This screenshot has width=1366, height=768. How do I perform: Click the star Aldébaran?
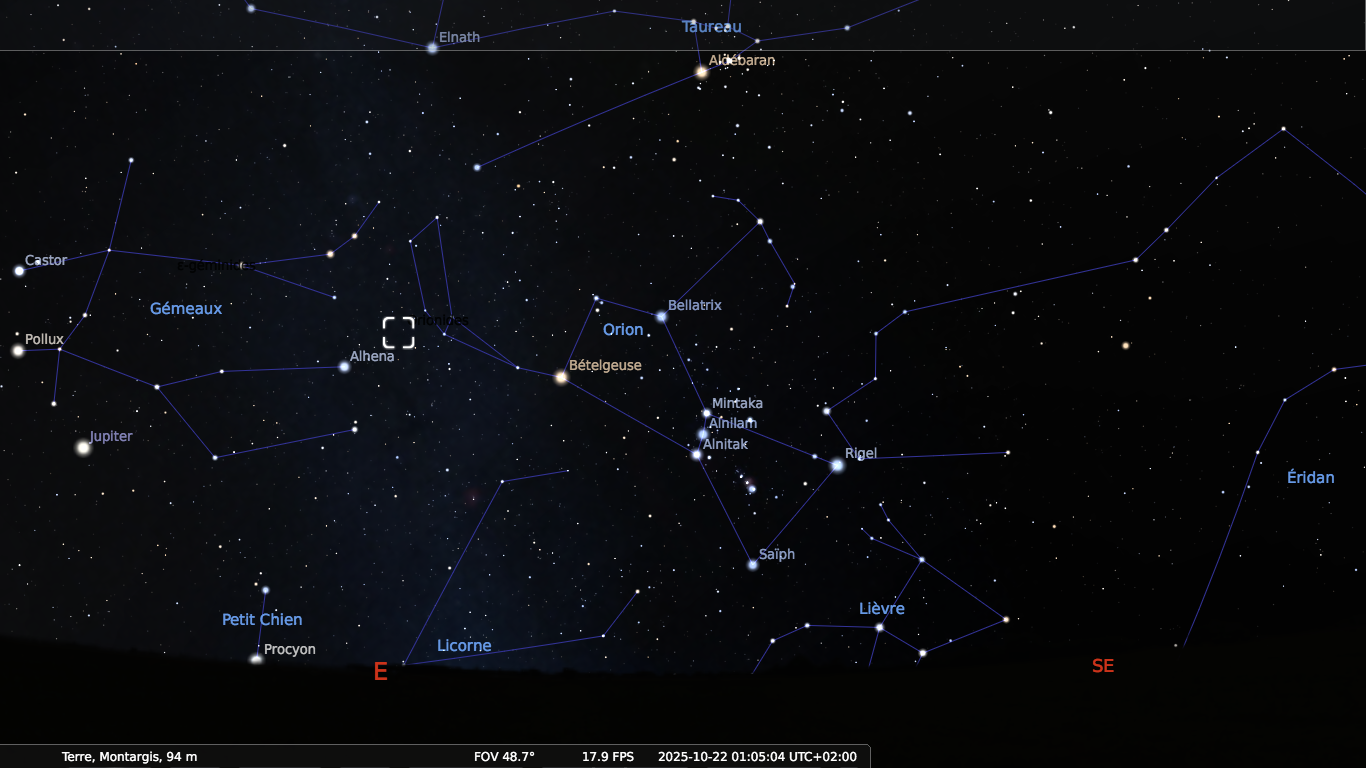pos(701,72)
